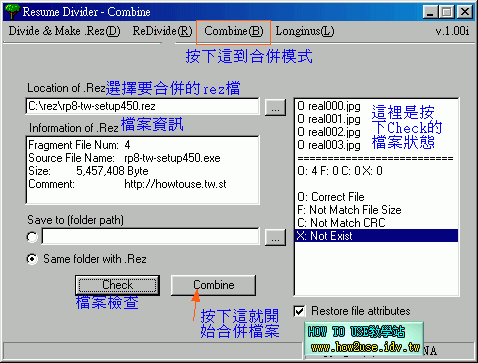The height and width of the screenshot is (363, 478).
Task: Select the Combine tab
Action: pyautogui.click(x=234, y=31)
